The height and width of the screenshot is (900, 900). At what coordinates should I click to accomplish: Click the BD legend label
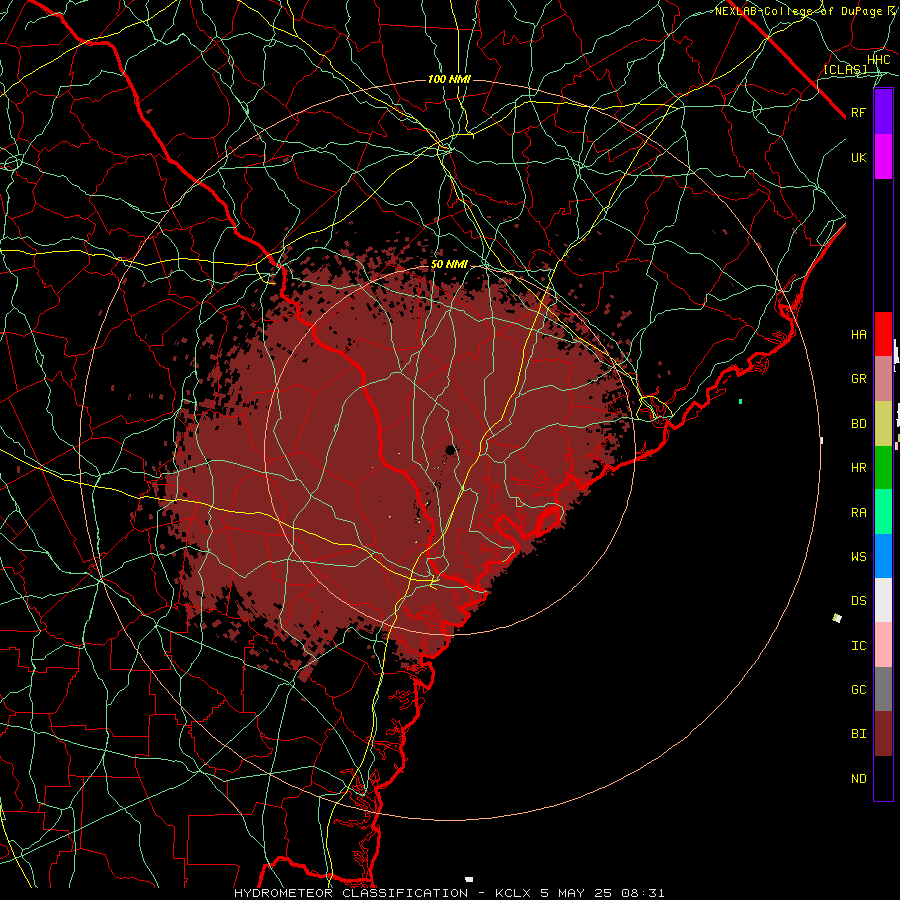(x=859, y=424)
